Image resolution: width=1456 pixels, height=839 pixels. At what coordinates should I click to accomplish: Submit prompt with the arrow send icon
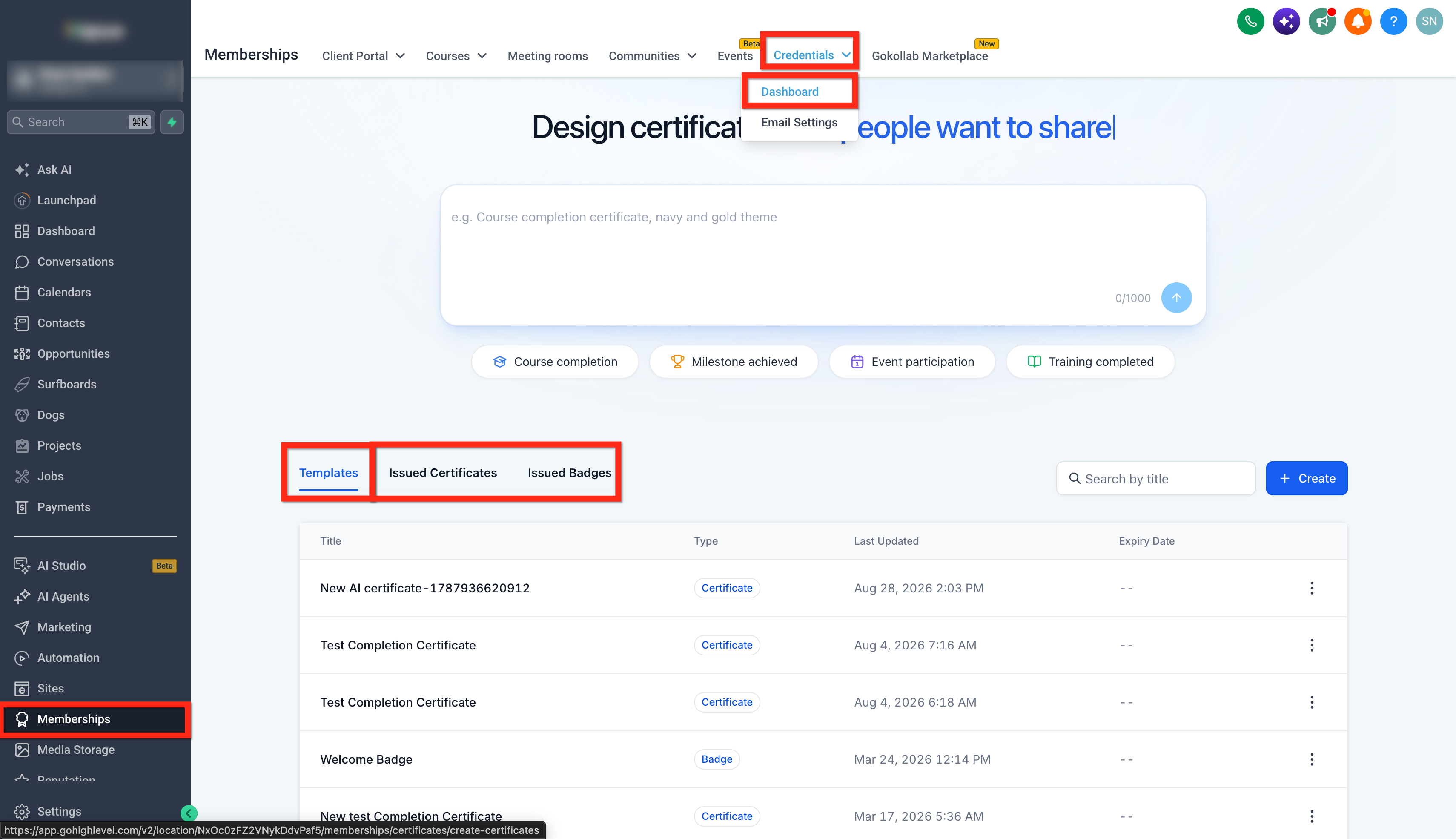(1176, 298)
